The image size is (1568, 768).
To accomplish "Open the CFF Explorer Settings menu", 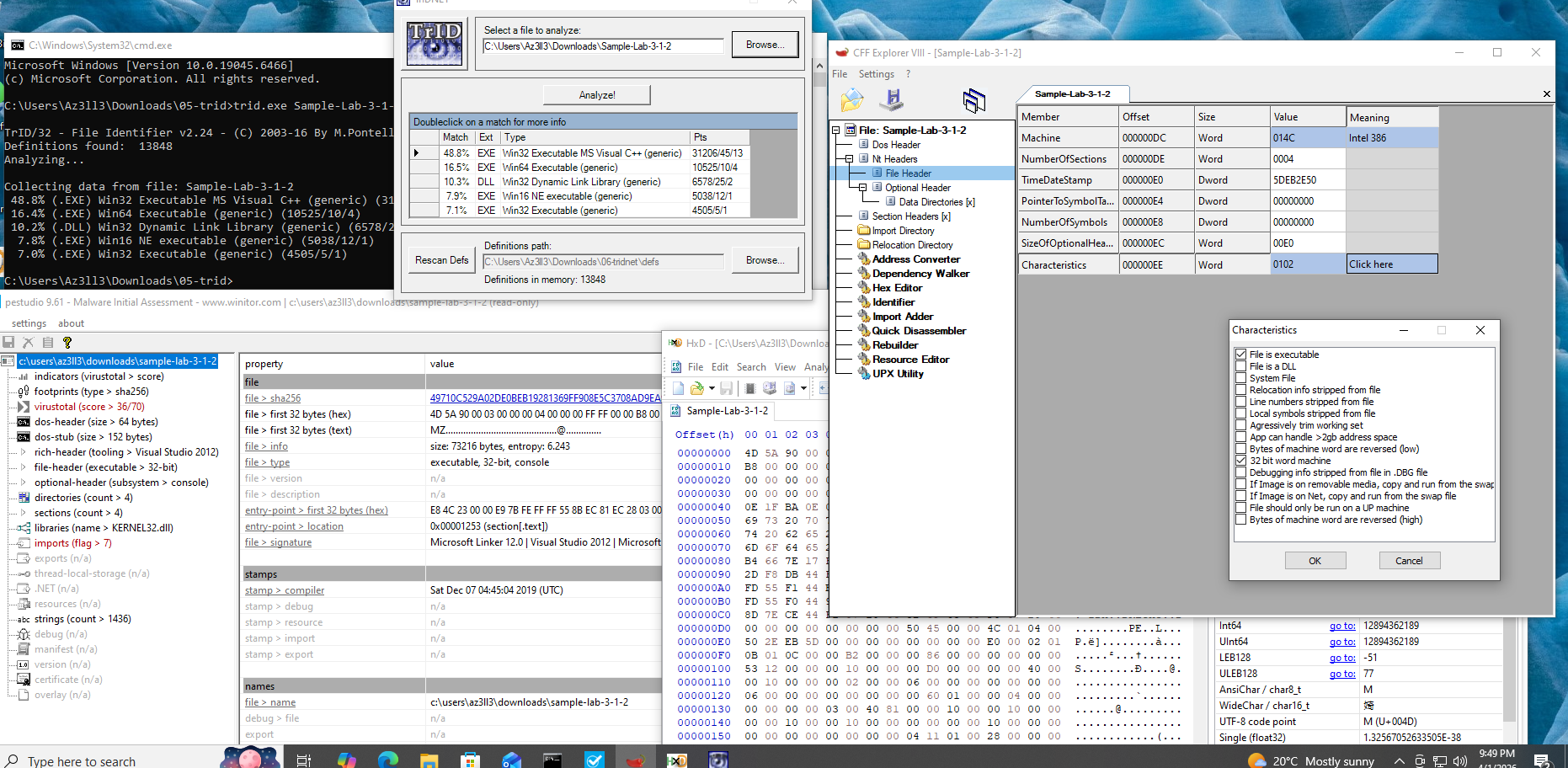I will pos(877,74).
